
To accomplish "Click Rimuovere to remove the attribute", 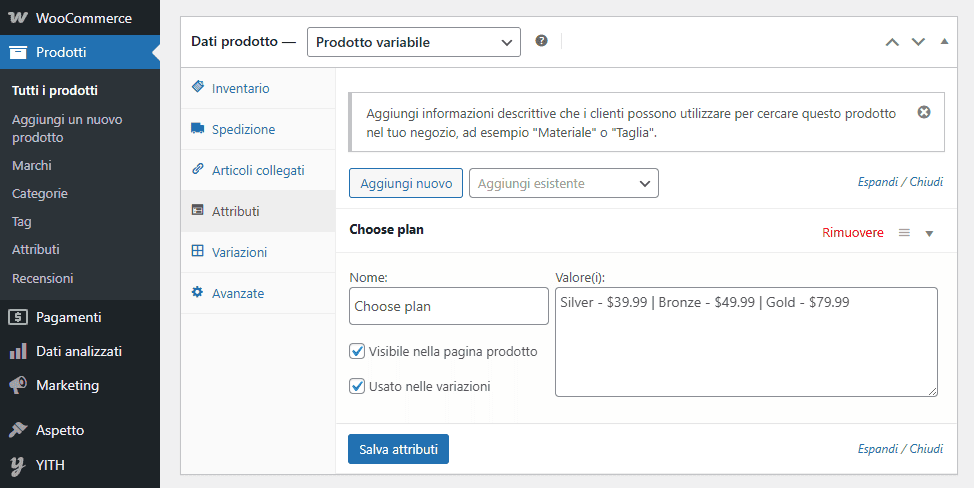I will click(x=853, y=233).
